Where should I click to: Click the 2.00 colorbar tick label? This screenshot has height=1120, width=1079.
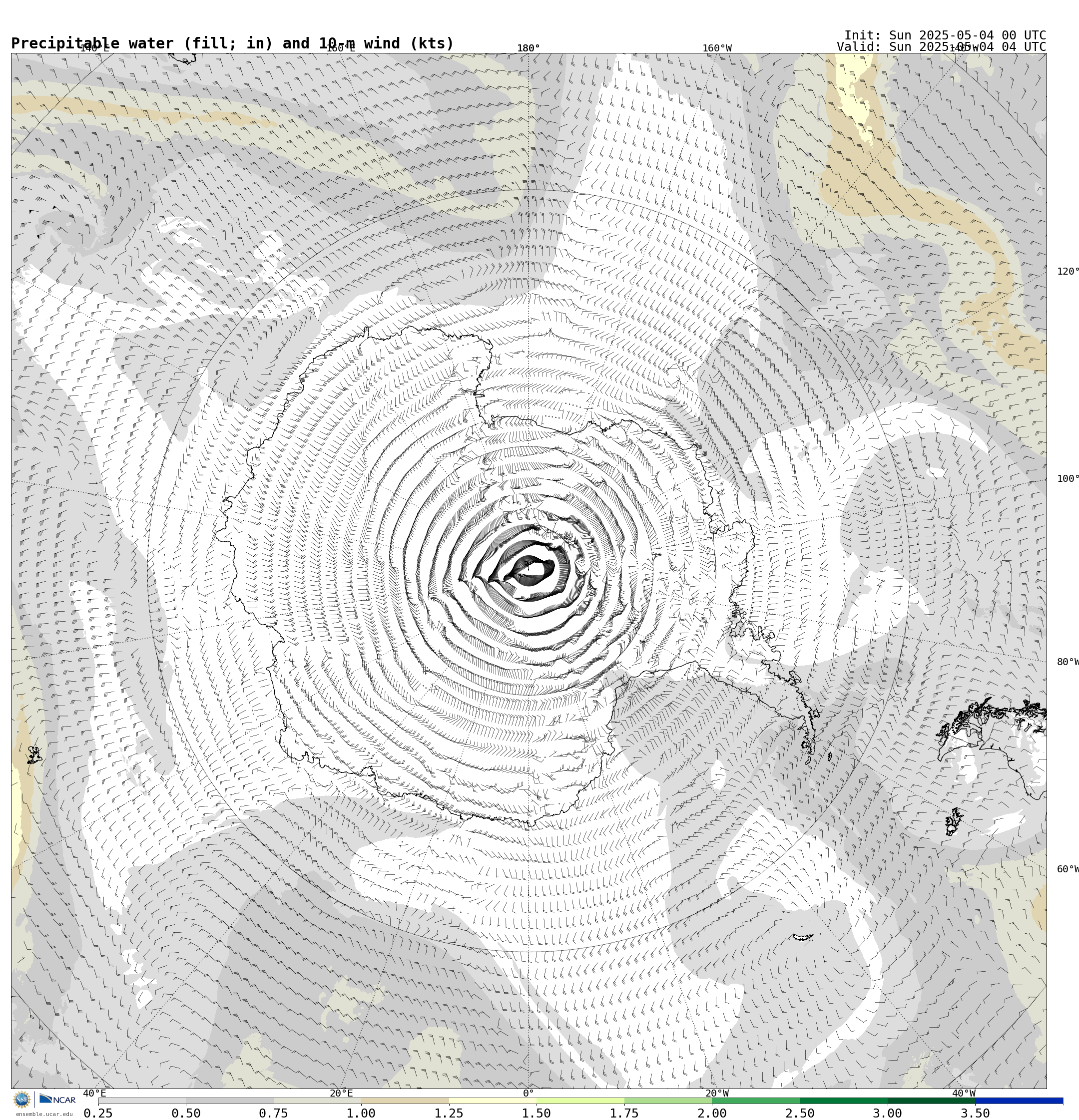[712, 1113]
